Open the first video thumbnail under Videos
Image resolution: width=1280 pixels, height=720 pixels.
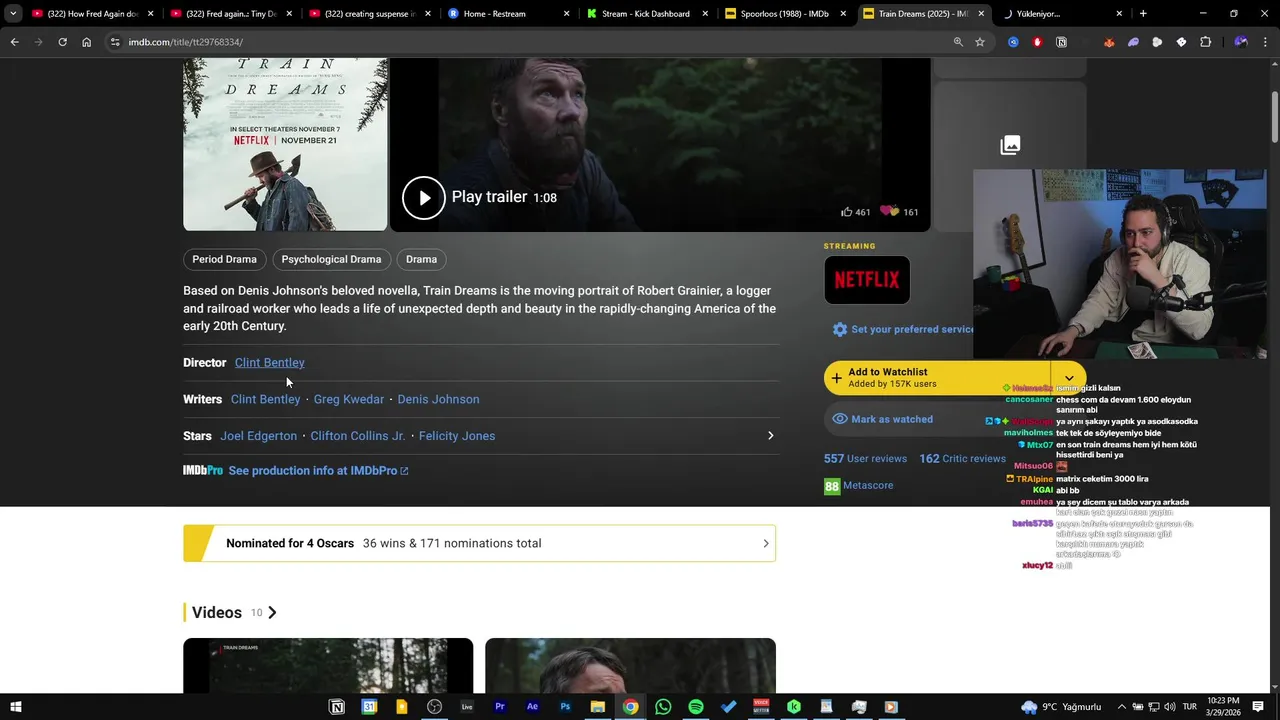tap(328, 666)
